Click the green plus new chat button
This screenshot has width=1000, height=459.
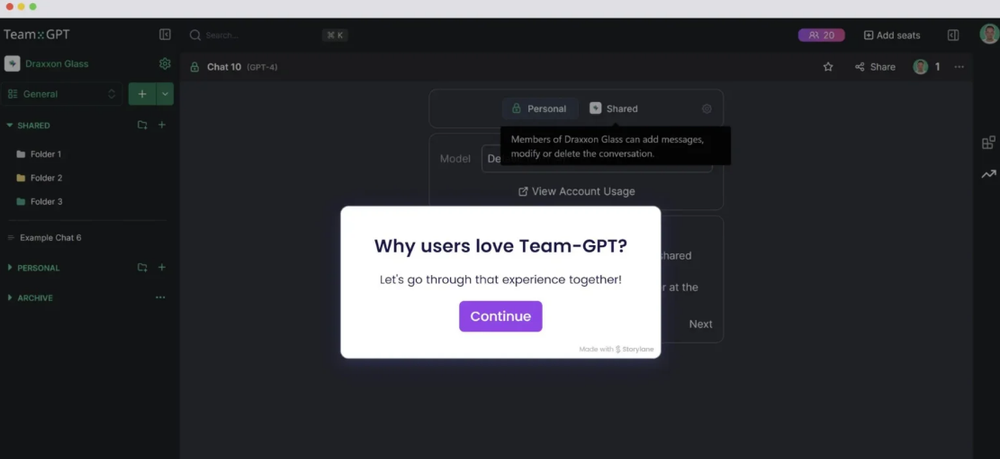point(142,94)
